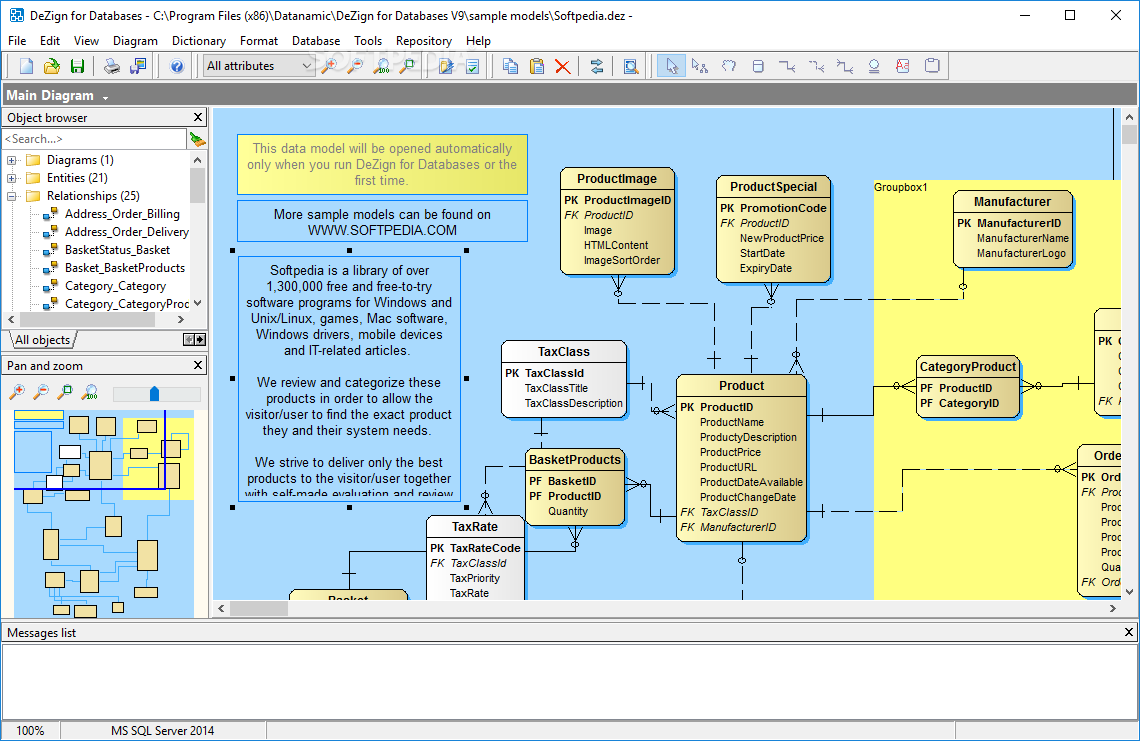Image resolution: width=1140 pixels, height=741 pixels.
Task: Expand the Entities (21) tree node
Action: (x=12, y=178)
